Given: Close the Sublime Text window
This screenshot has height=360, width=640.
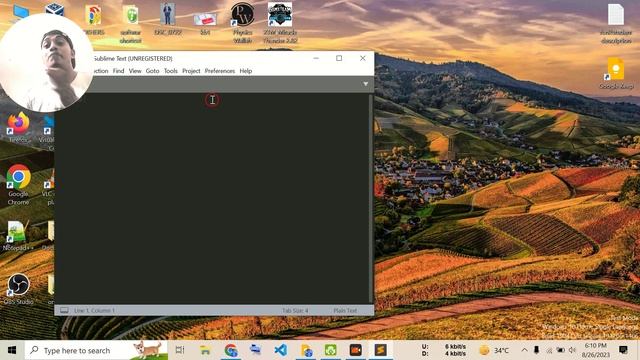Looking at the screenshot, I should 362,58.
